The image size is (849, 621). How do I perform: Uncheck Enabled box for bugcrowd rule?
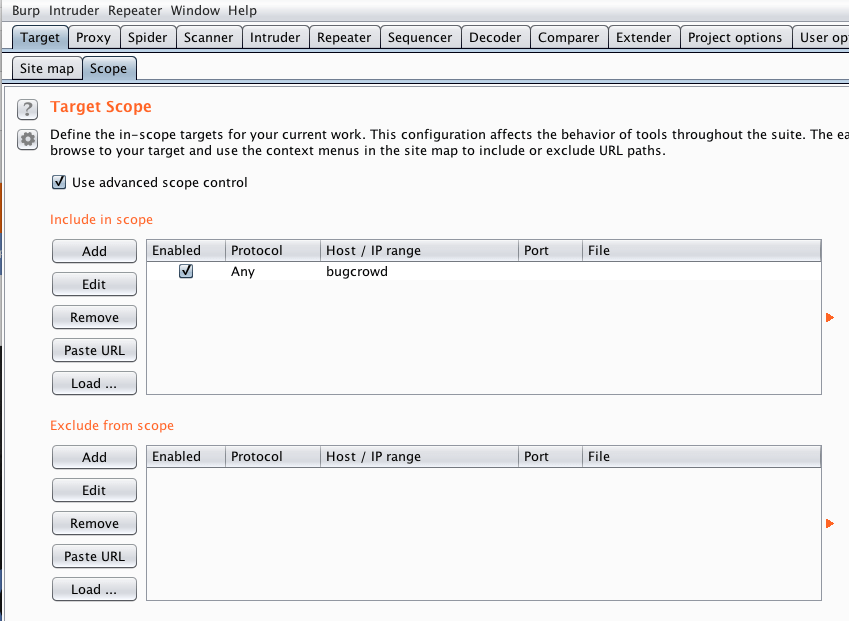[186, 271]
